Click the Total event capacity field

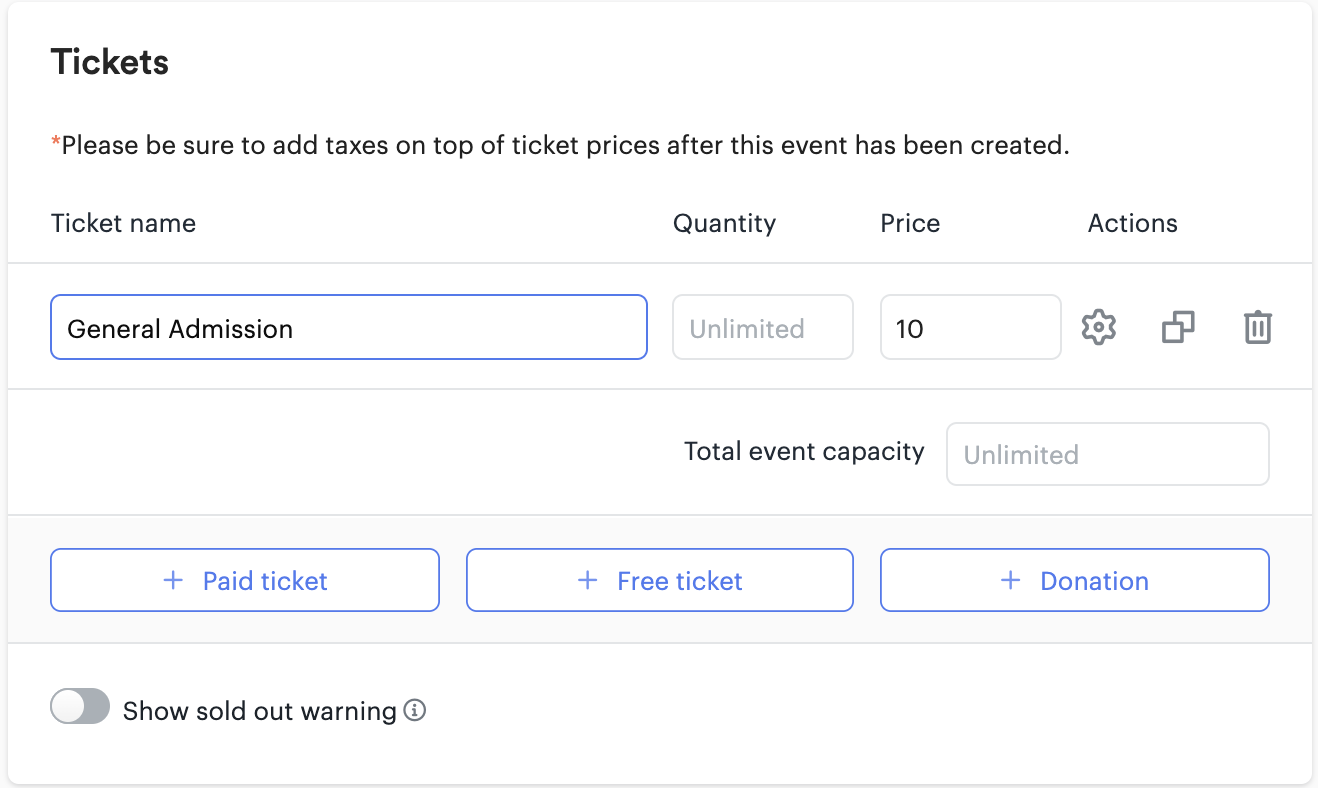click(1107, 454)
